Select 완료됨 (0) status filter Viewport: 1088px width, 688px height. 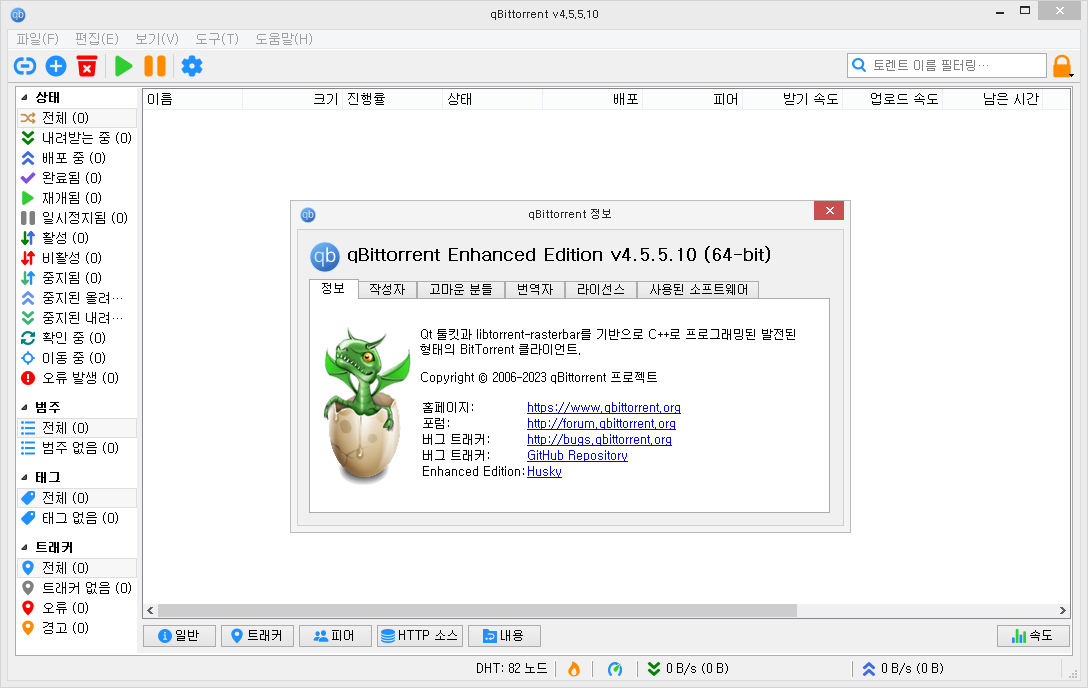76,178
